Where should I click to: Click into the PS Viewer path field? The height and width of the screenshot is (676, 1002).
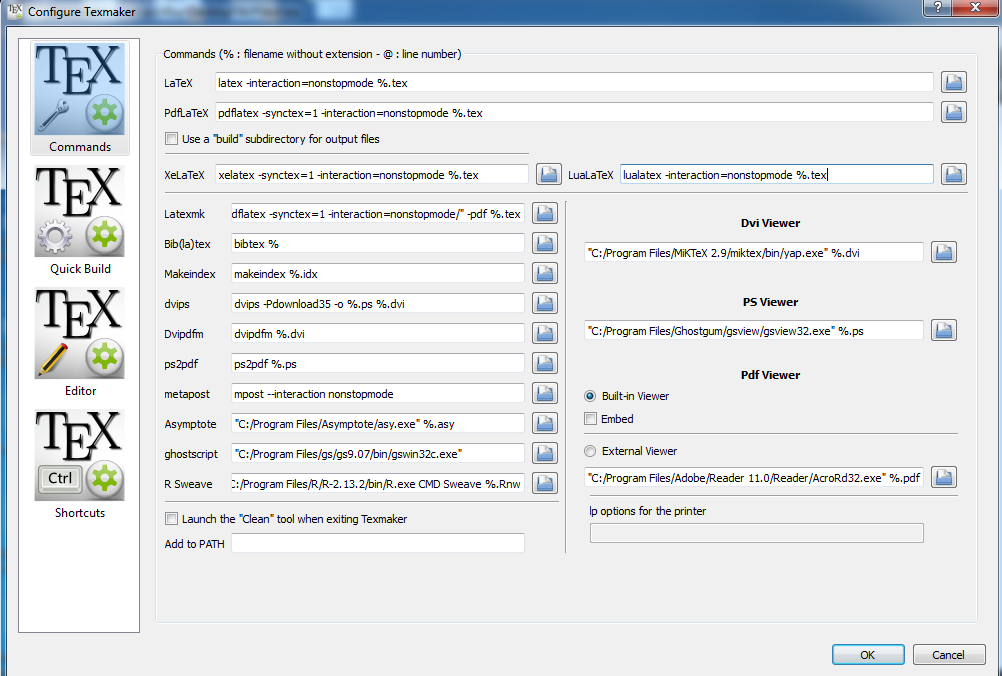(x=754, y=331)
